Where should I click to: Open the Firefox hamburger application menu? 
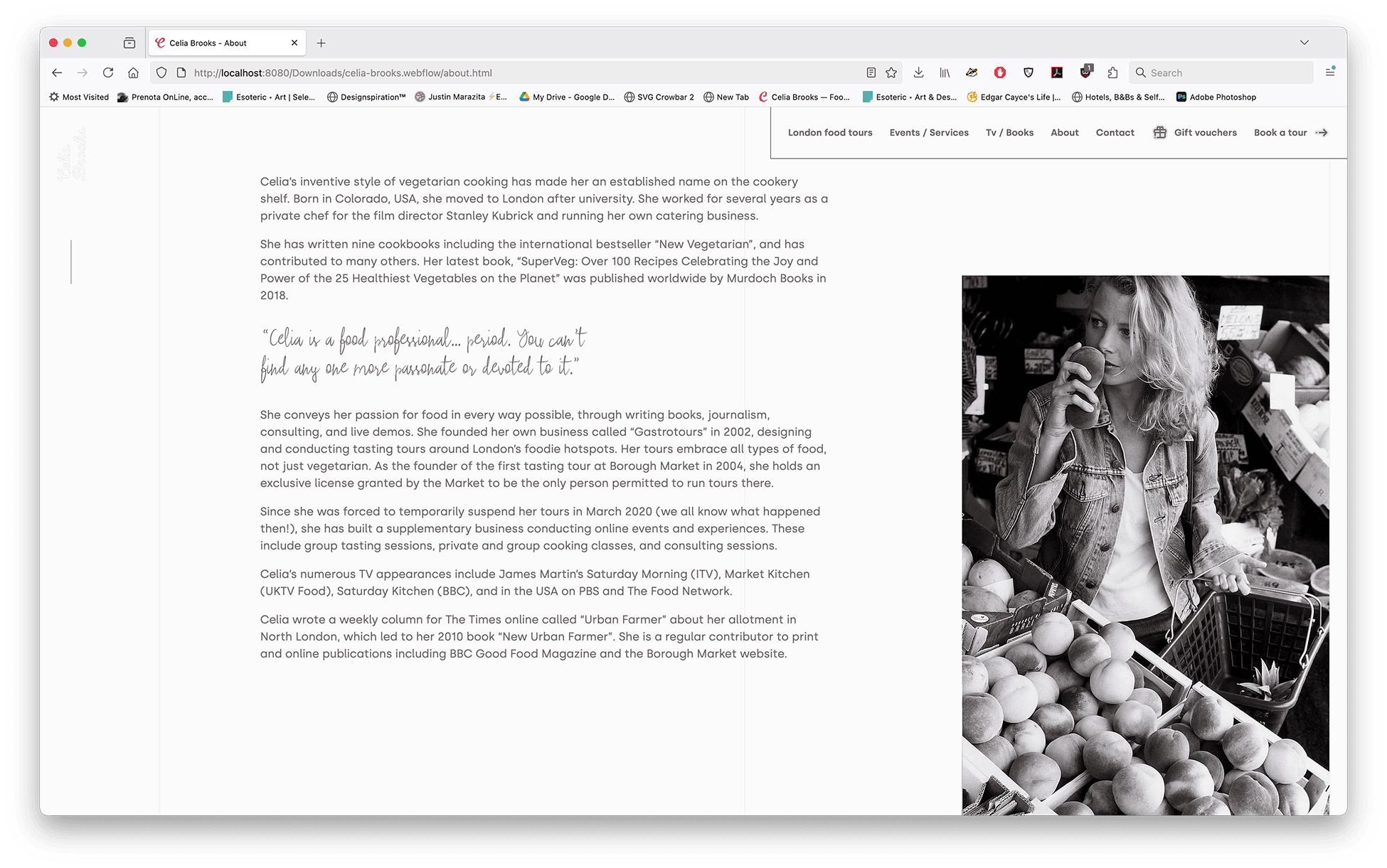[1329, 73]
